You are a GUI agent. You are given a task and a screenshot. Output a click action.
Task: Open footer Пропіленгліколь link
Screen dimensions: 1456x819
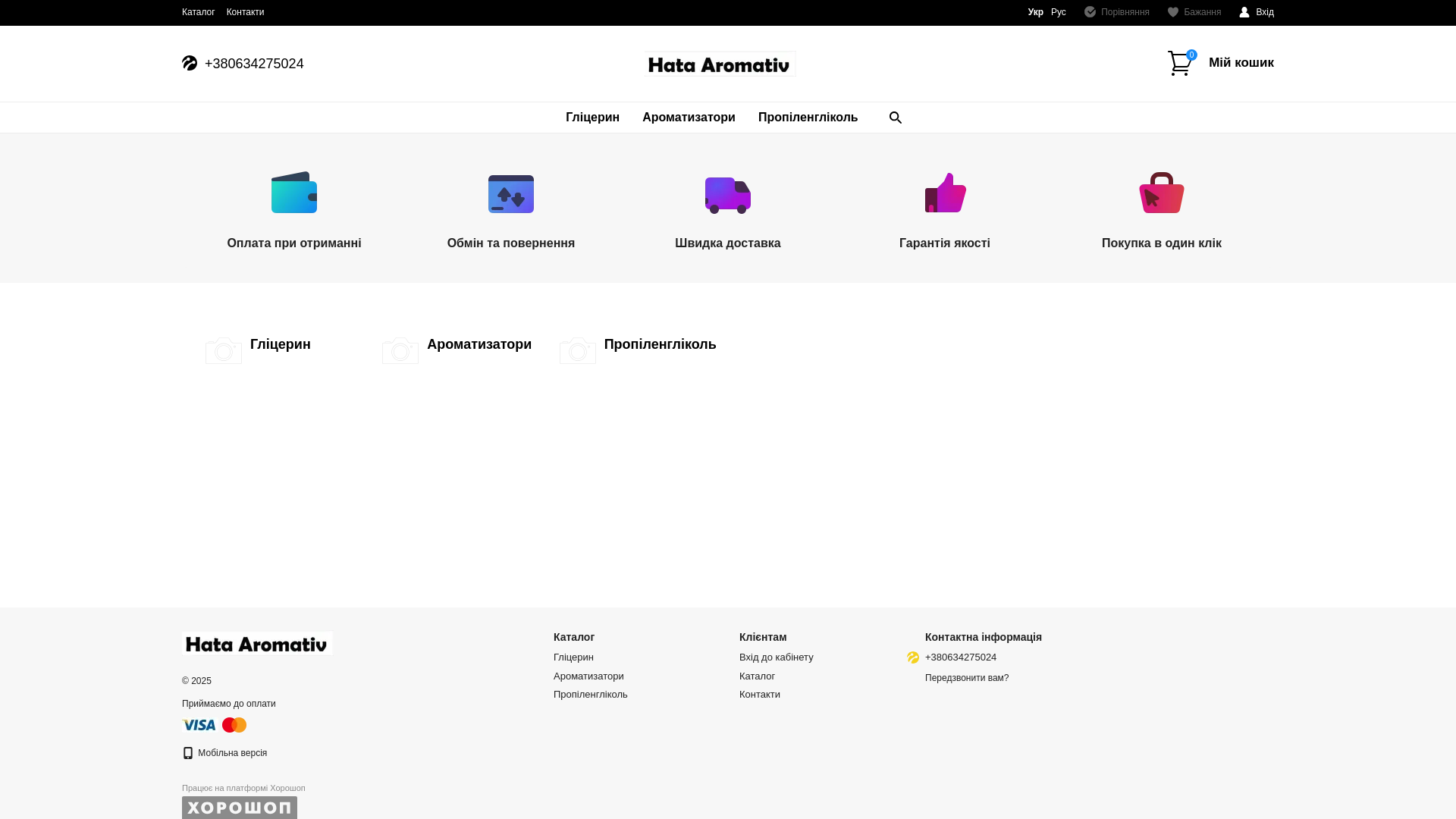(591, 695)
